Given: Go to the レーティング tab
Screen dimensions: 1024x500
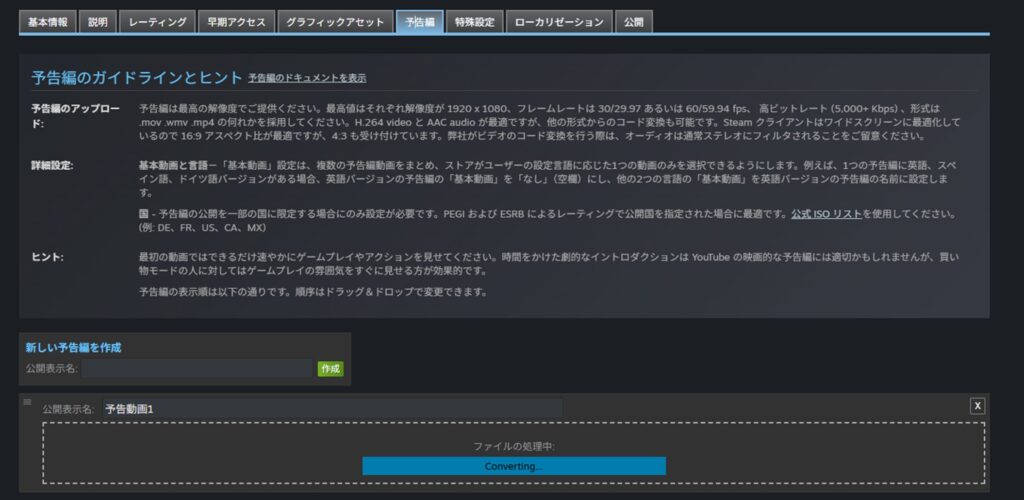Looking at the screenshot, I should [158, 22].
